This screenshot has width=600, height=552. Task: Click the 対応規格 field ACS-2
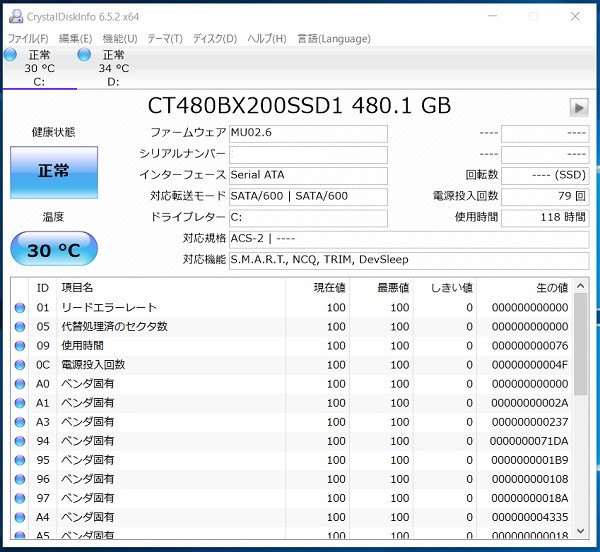409,239
